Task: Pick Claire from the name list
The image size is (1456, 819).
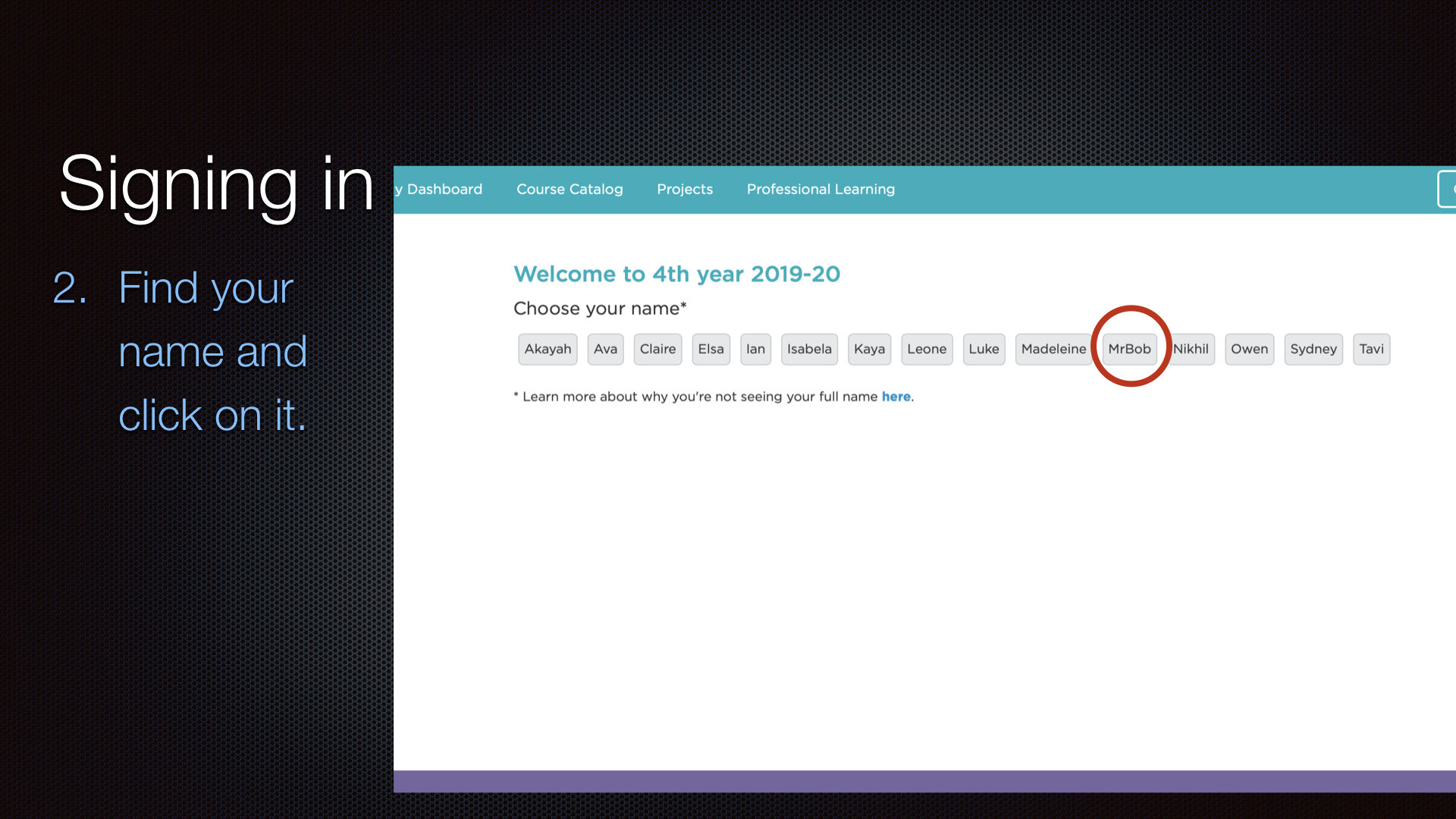Action: pyautogui.click(x=657, y=350)
